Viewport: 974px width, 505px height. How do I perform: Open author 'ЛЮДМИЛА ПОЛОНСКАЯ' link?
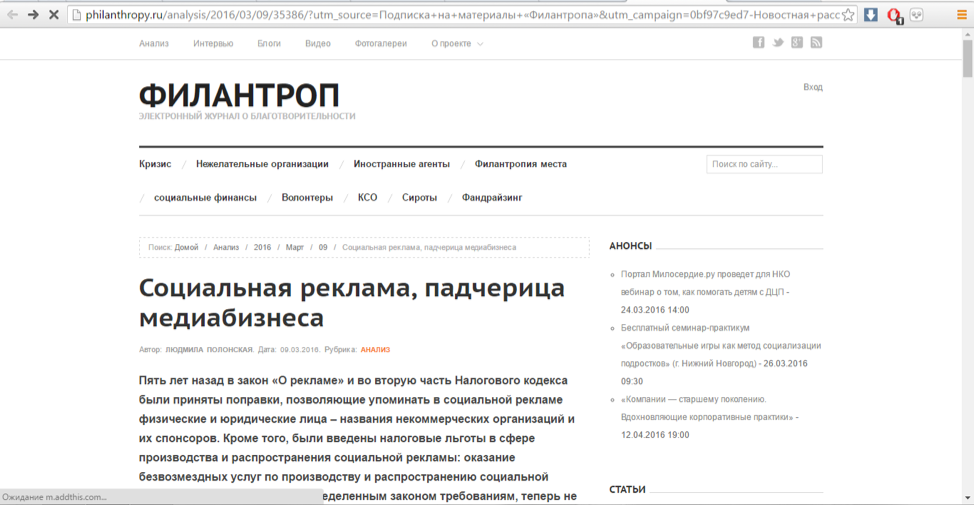(209, 350)
